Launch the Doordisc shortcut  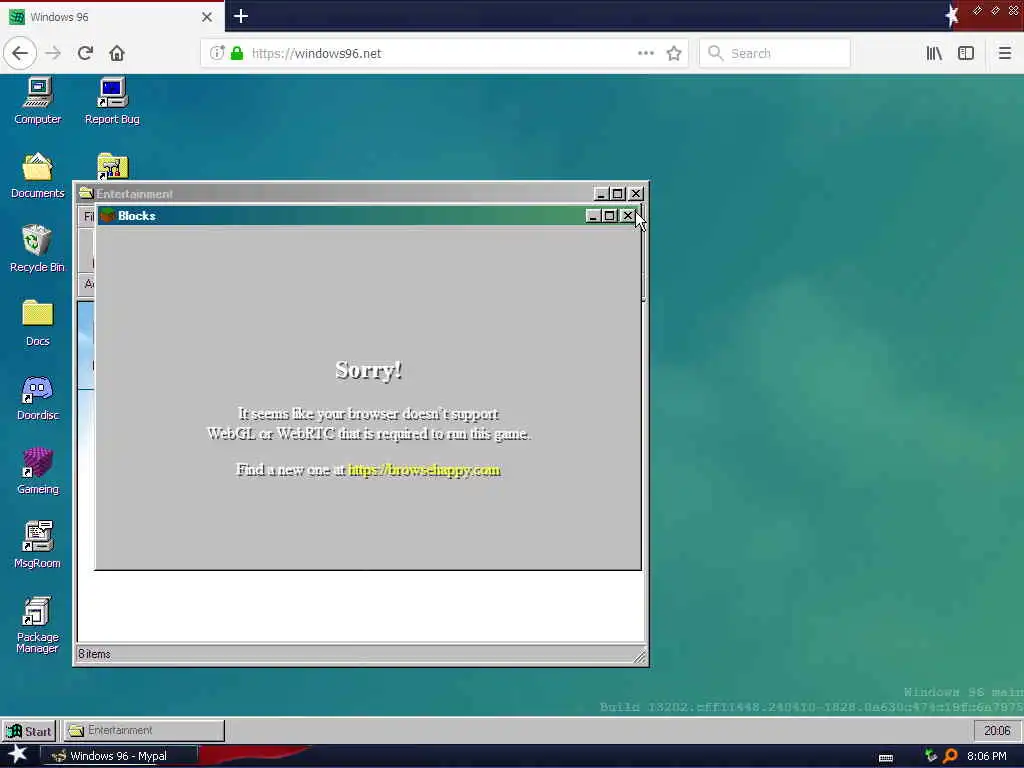pyautogui.click(x=38, y=397)
